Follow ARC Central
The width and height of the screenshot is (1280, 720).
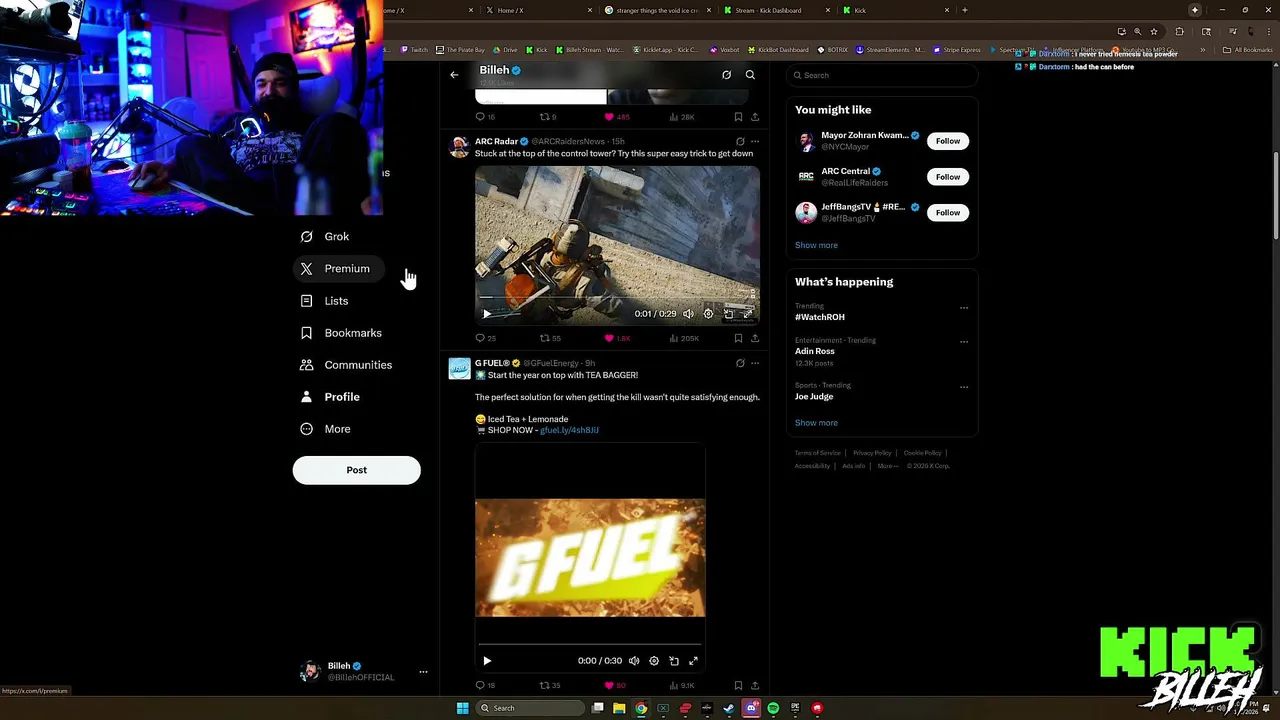pos(948,177)
